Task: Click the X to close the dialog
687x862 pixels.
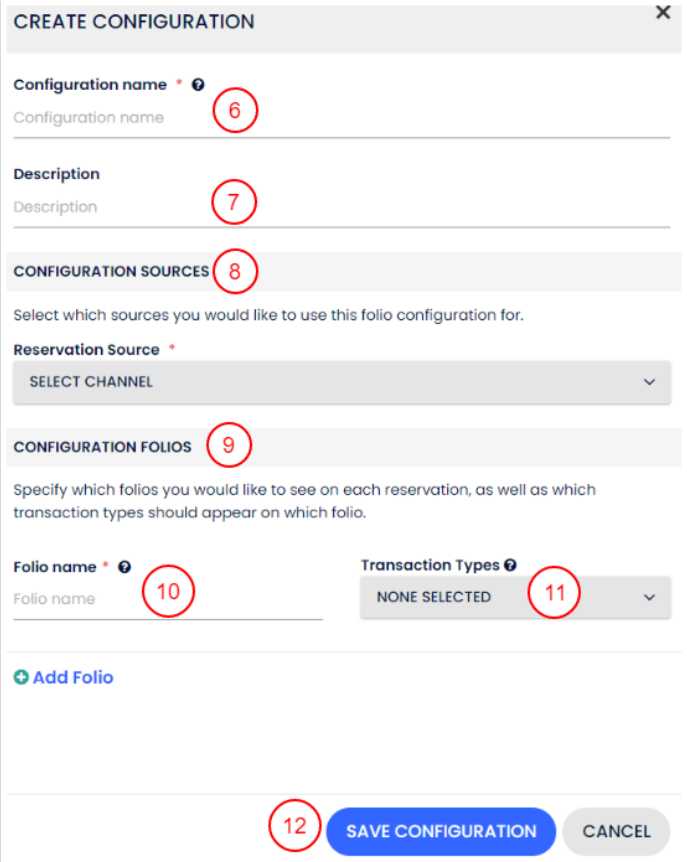Action: click(663, 13)
